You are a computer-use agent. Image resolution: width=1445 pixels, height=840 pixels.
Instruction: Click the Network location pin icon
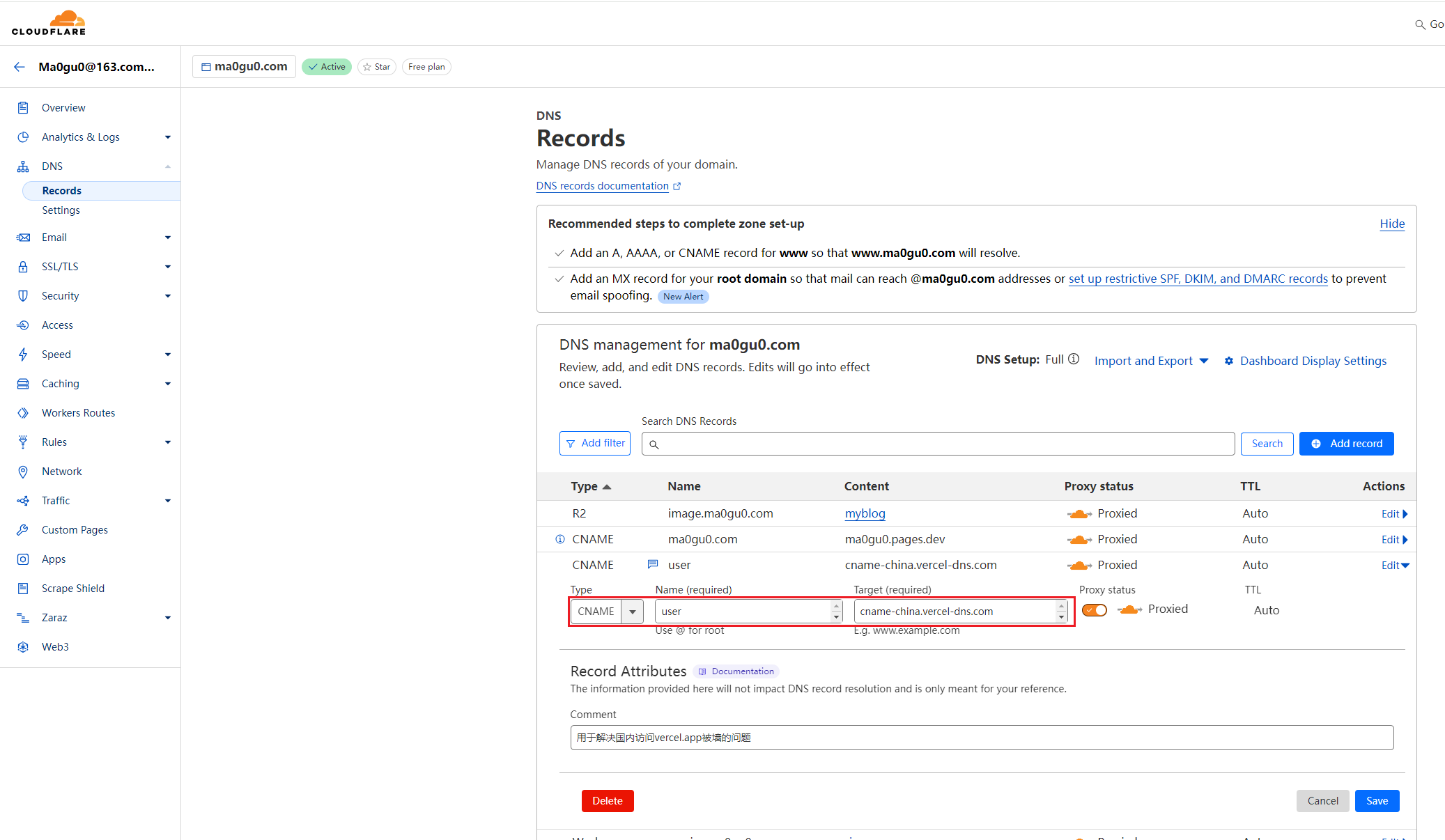(23, 472)
